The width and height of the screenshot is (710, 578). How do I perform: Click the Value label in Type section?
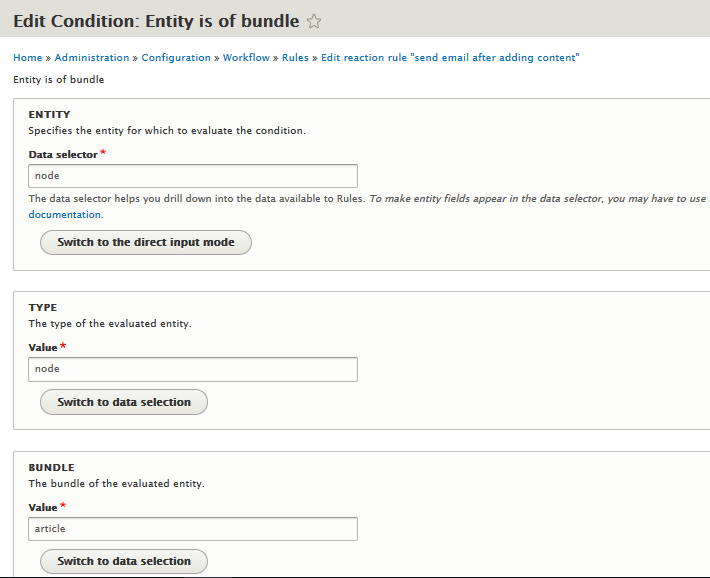[43, 347]
